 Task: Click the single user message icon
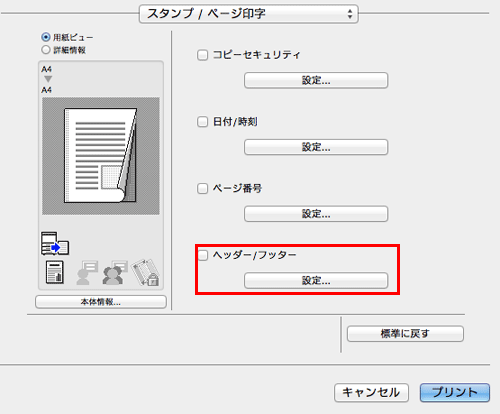pos(86,272)
